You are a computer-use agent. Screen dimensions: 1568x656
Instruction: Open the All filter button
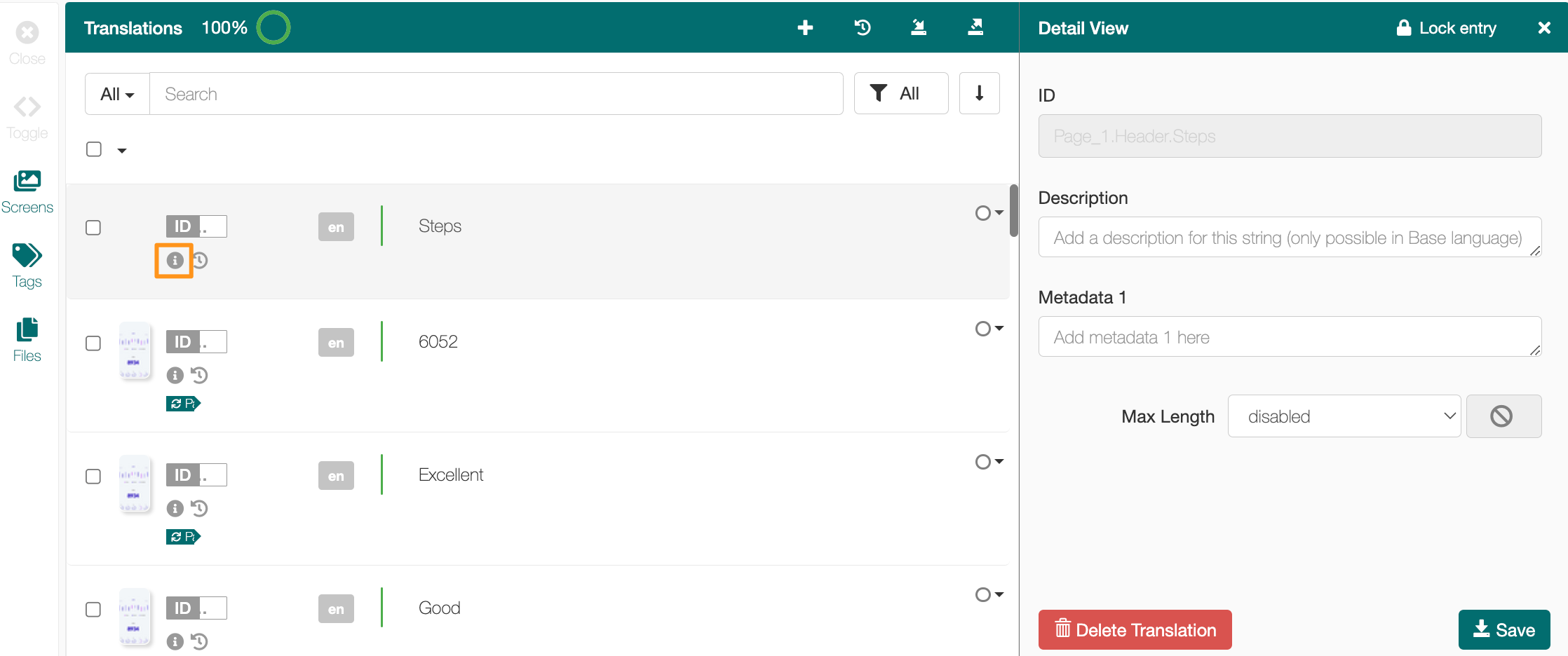(x=901, y=93)
